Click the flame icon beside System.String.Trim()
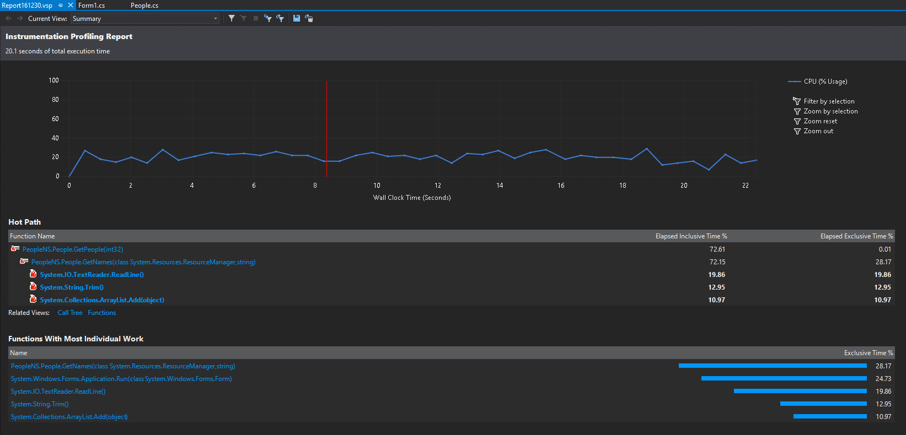 [34, 287]
